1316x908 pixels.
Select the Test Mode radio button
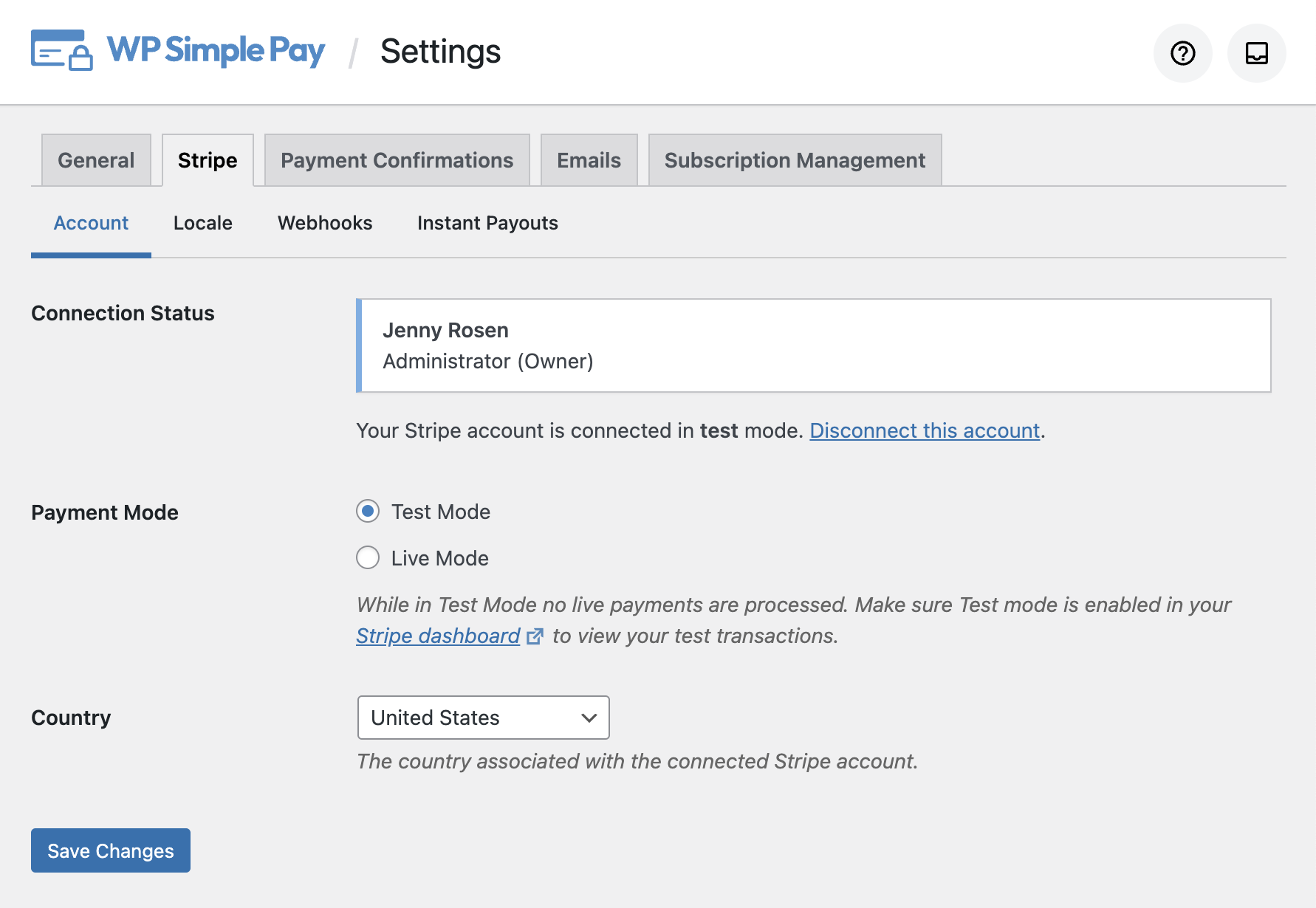[368, 511]
